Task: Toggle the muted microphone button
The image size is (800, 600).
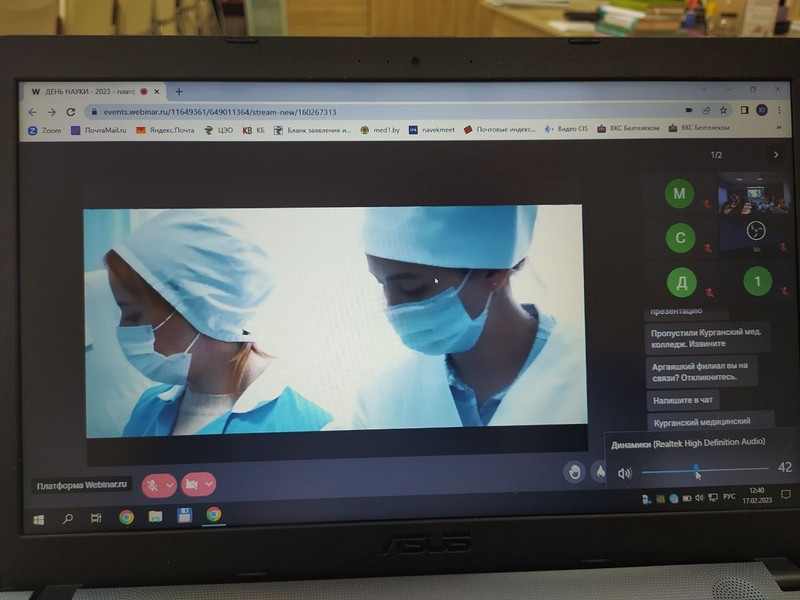Action: tap(153, 485)
